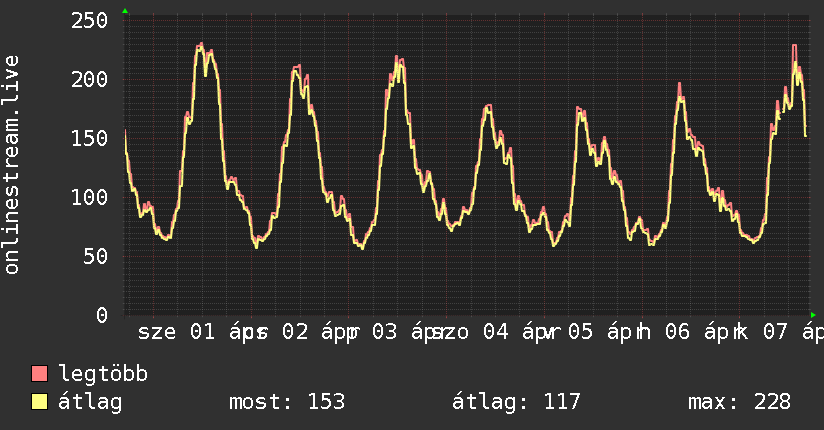
Task: Click the red legtöbb legend swatch
Action: point(40,374)
